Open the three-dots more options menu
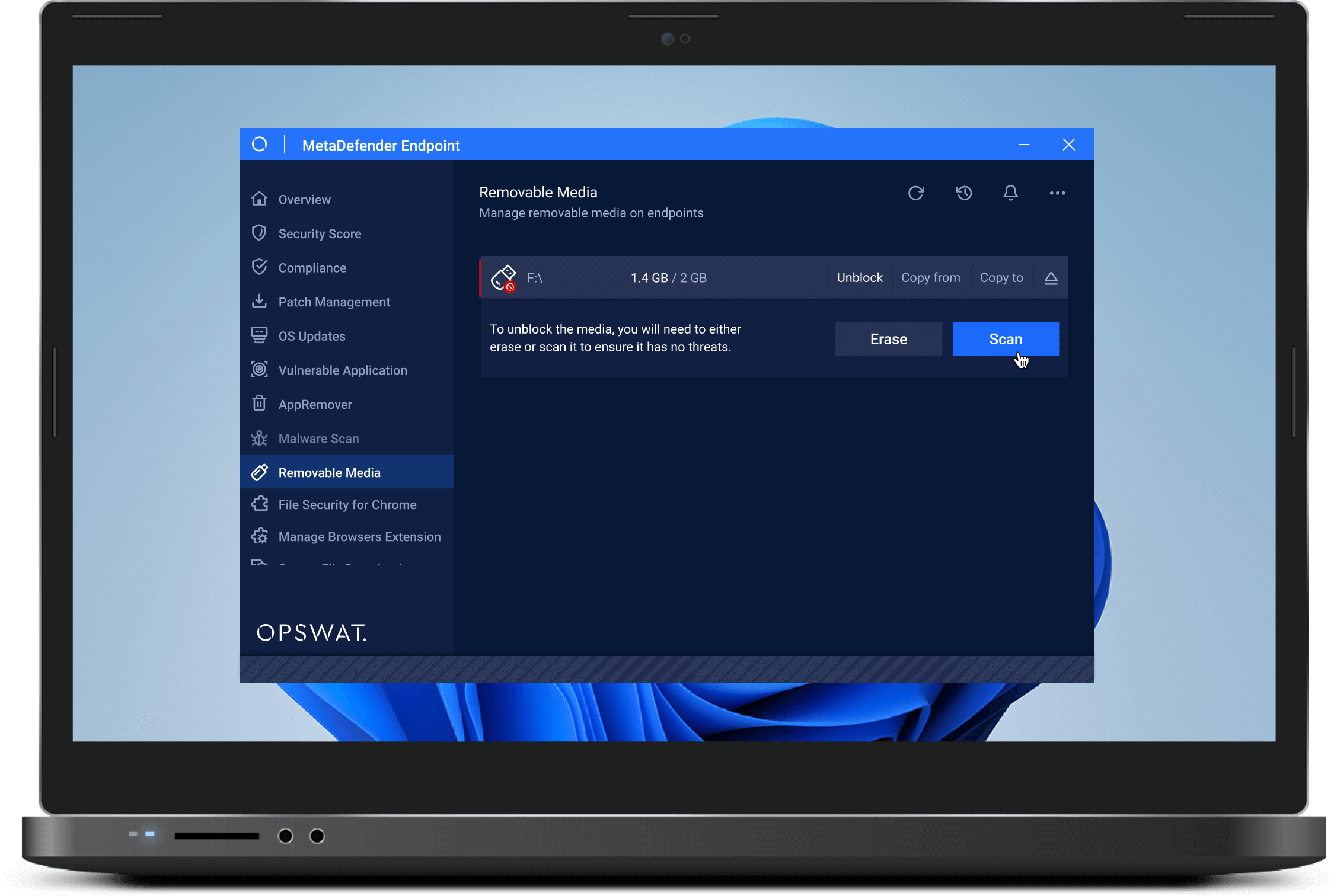1334x896 pixels. click(1057, 193)
